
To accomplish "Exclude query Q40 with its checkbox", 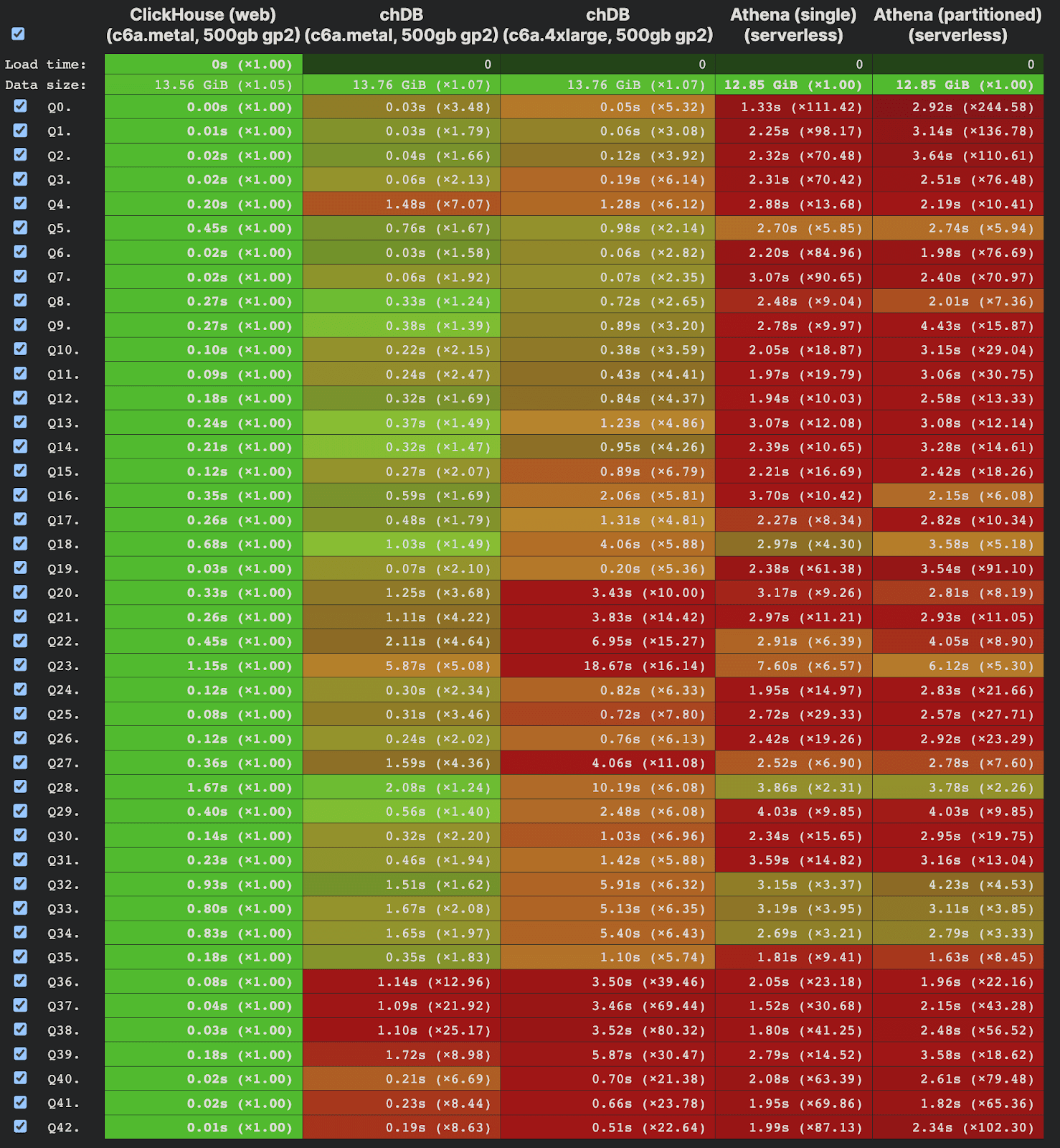I will point(20,1078).
